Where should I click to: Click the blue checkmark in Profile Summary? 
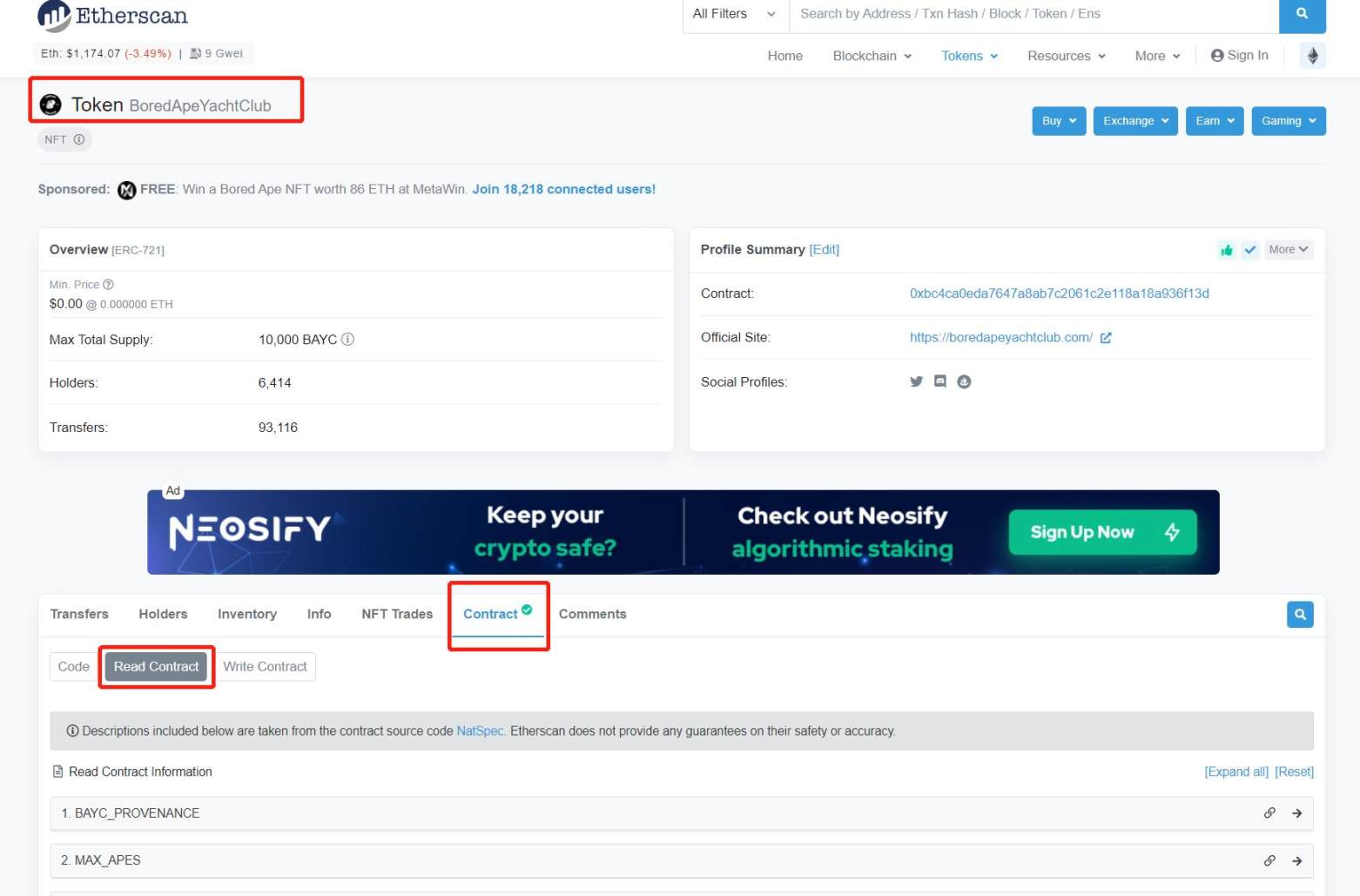pos(1250,250)
